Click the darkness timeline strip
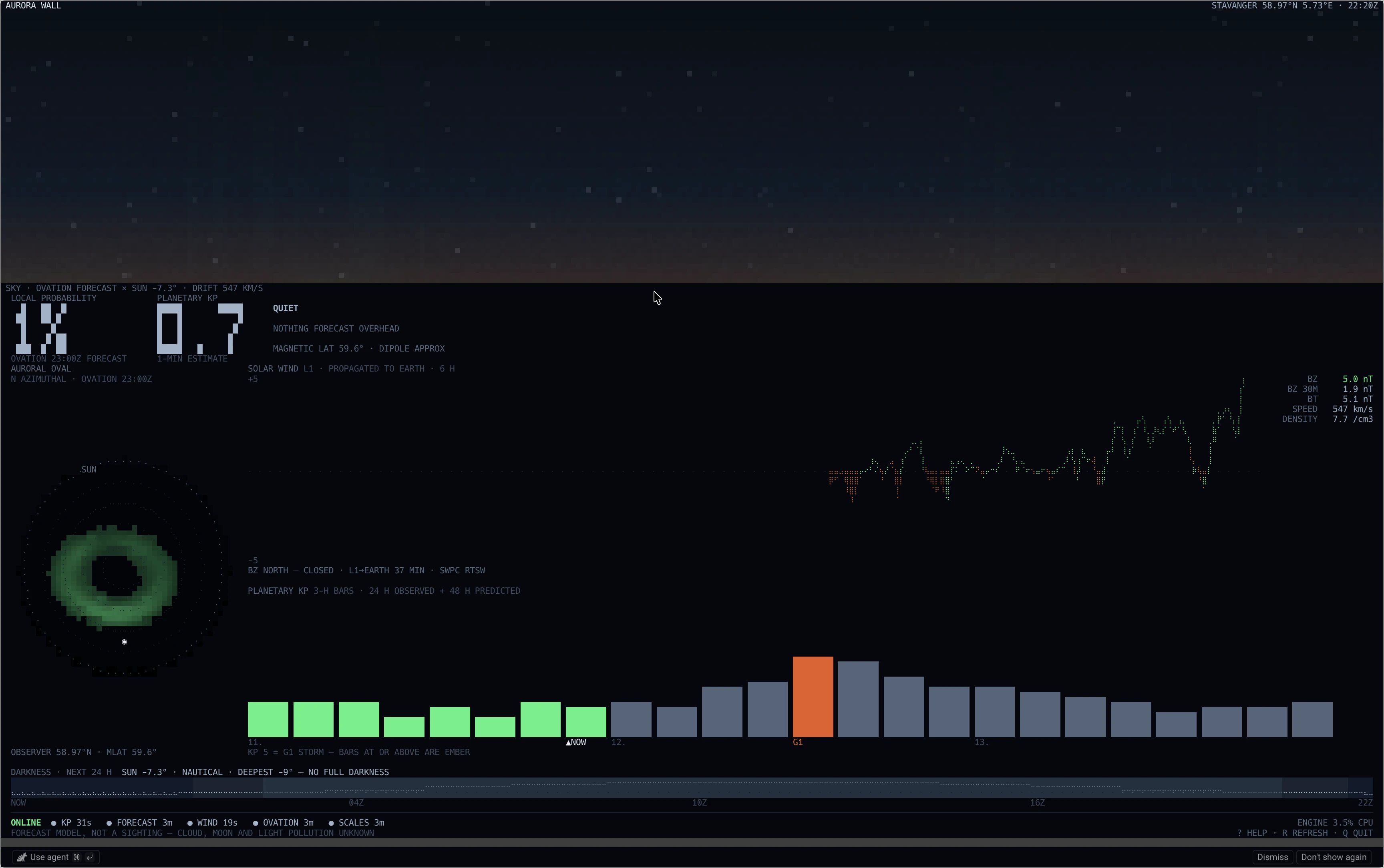 pyautogui.click(x=692, y=788)
